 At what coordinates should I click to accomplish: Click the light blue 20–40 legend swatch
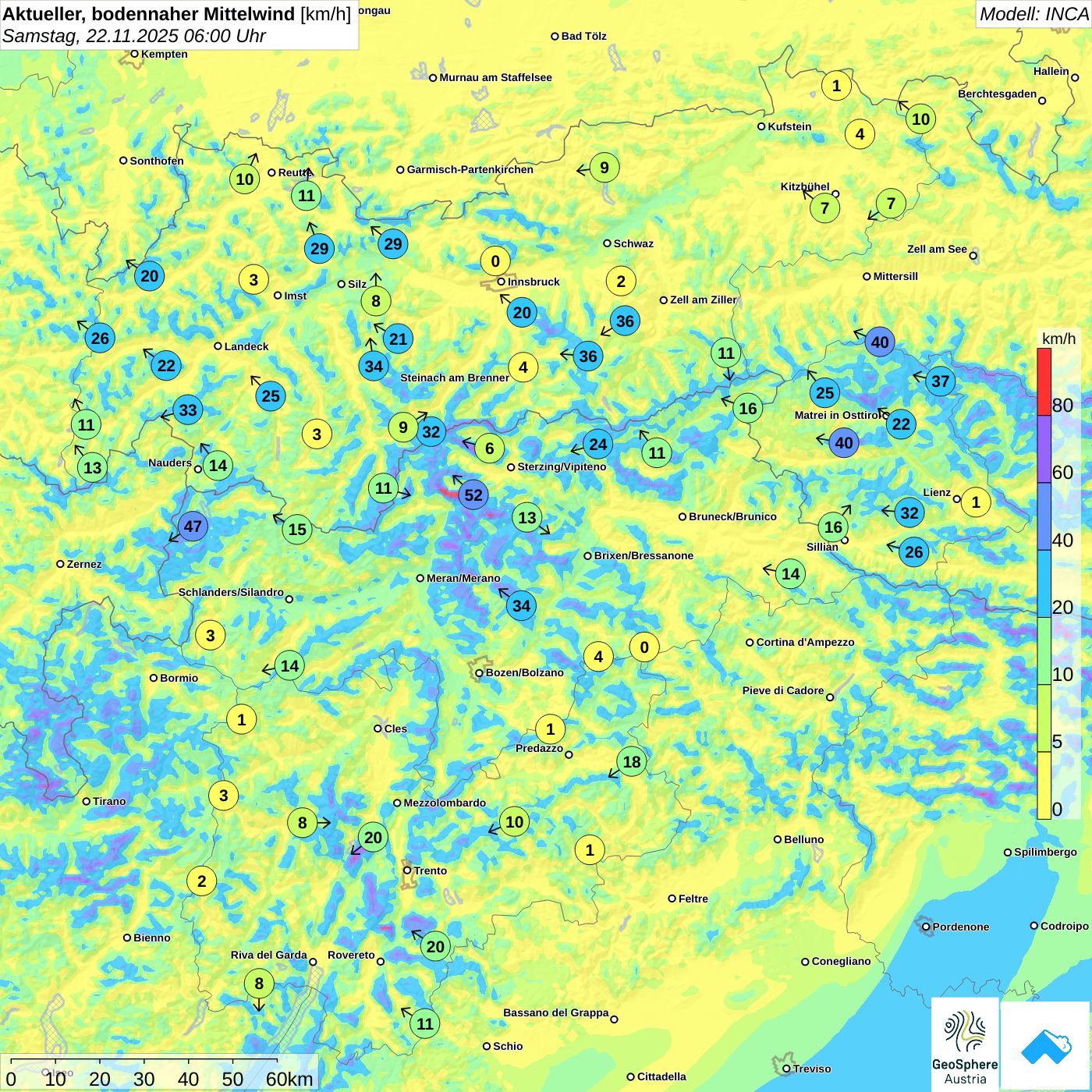[1044, 583]
